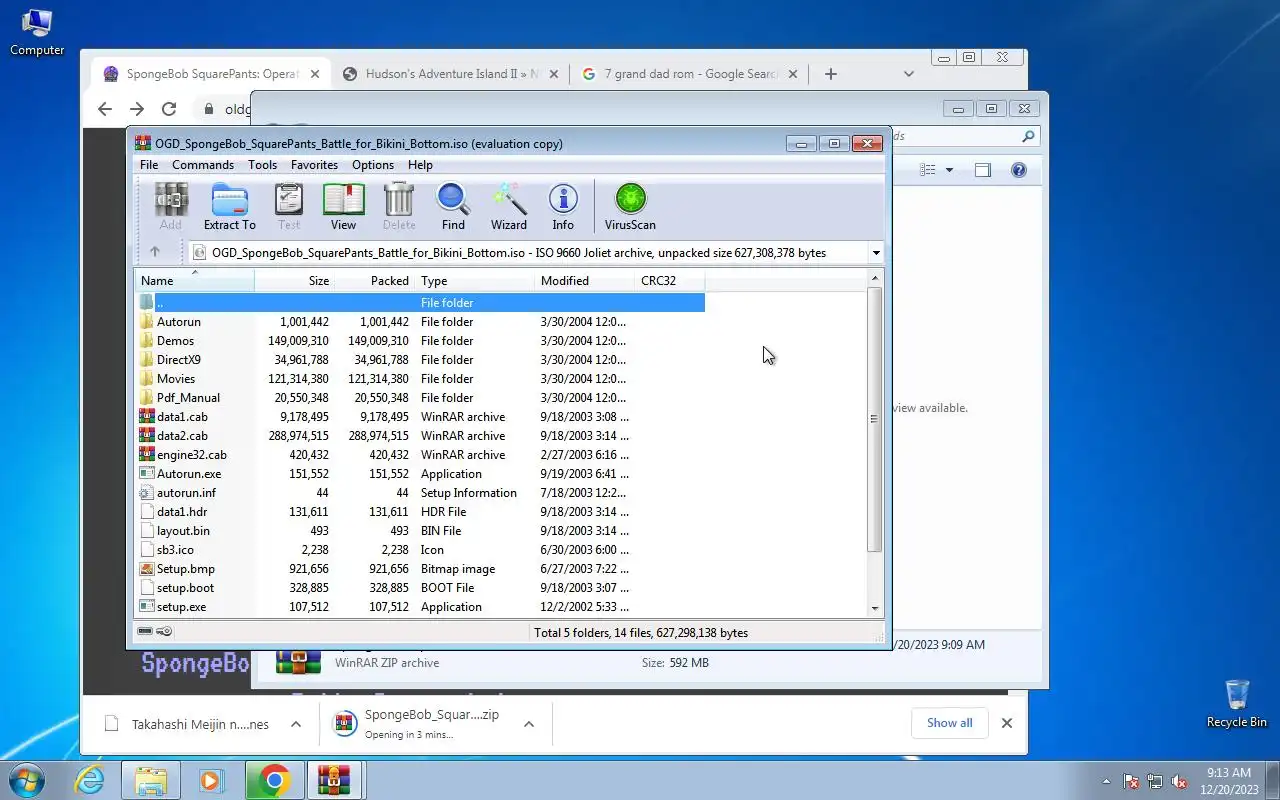
Task: Click the volume tray icon
Action: click(x=1180, y=781)
